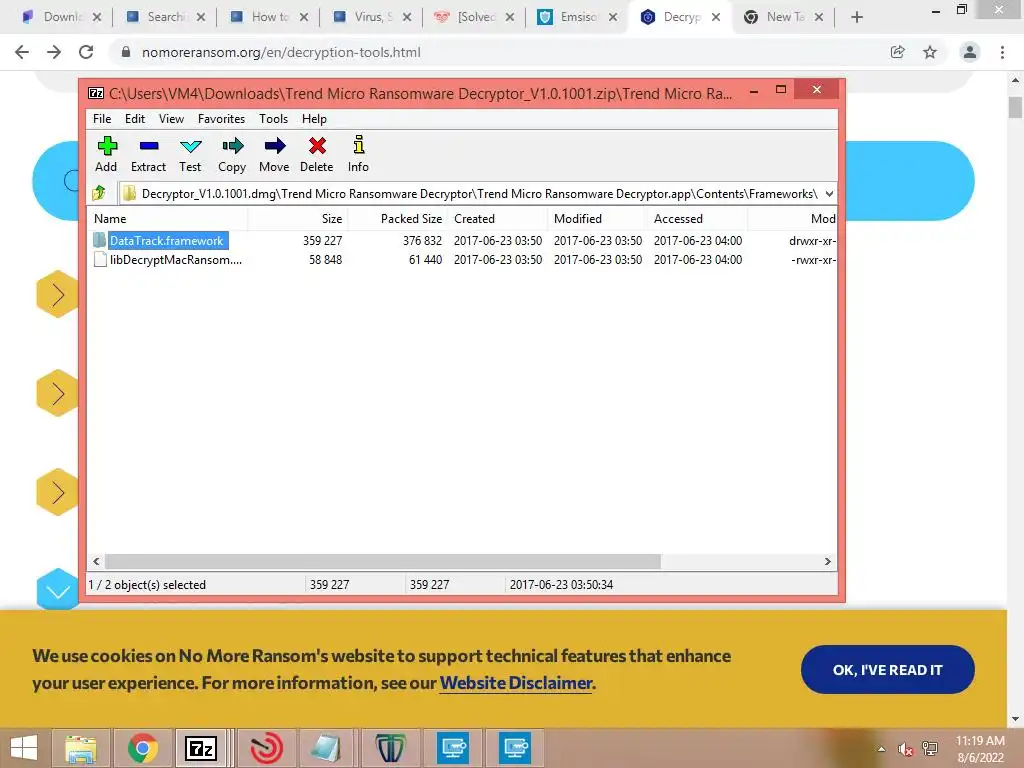1024x768 pixels.
Task: Open the File menu
Action: point(102,119)
